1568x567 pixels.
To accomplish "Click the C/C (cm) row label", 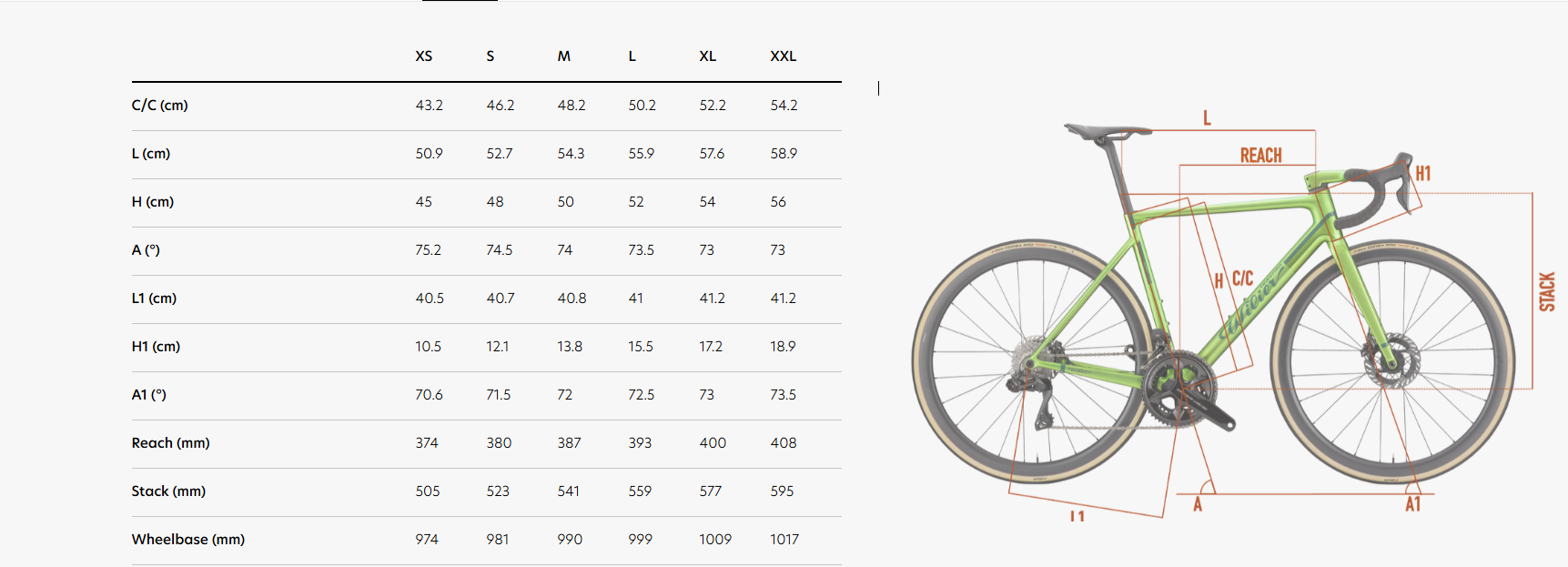I will [160, 106].
